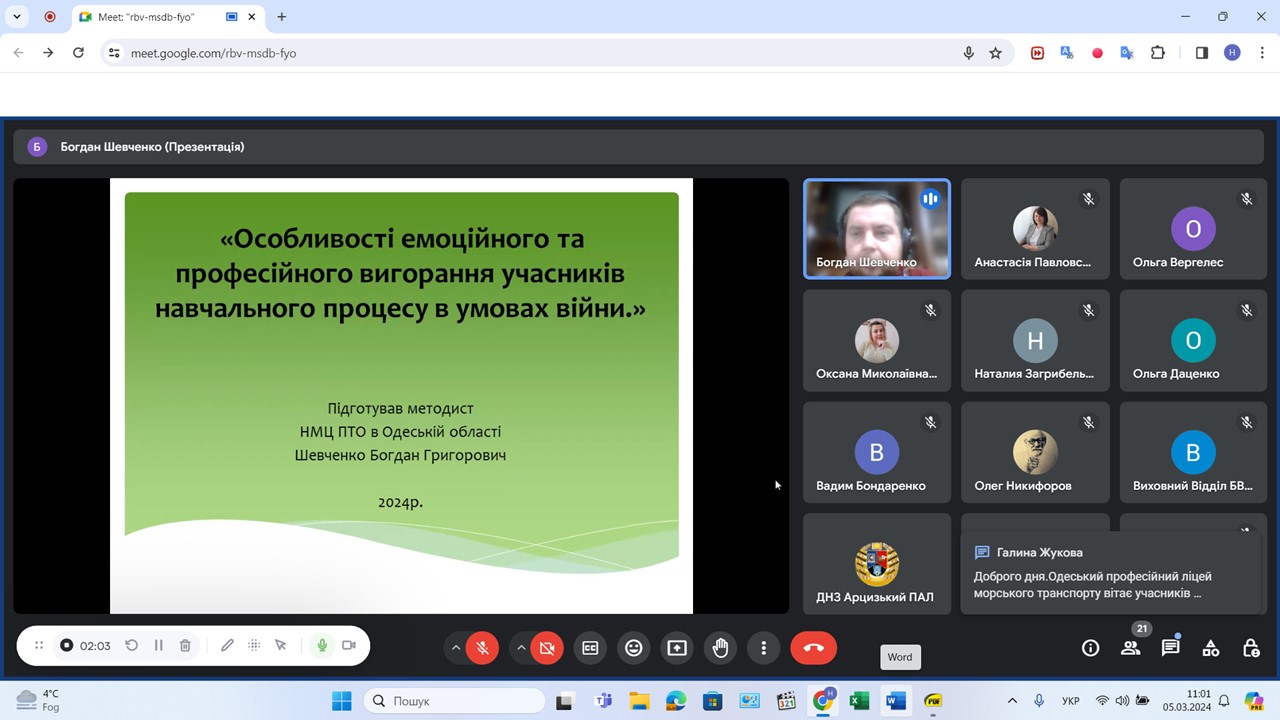1280x720 pixels.
Task: Open a new browser tab
Action: (x=282, y=17)
